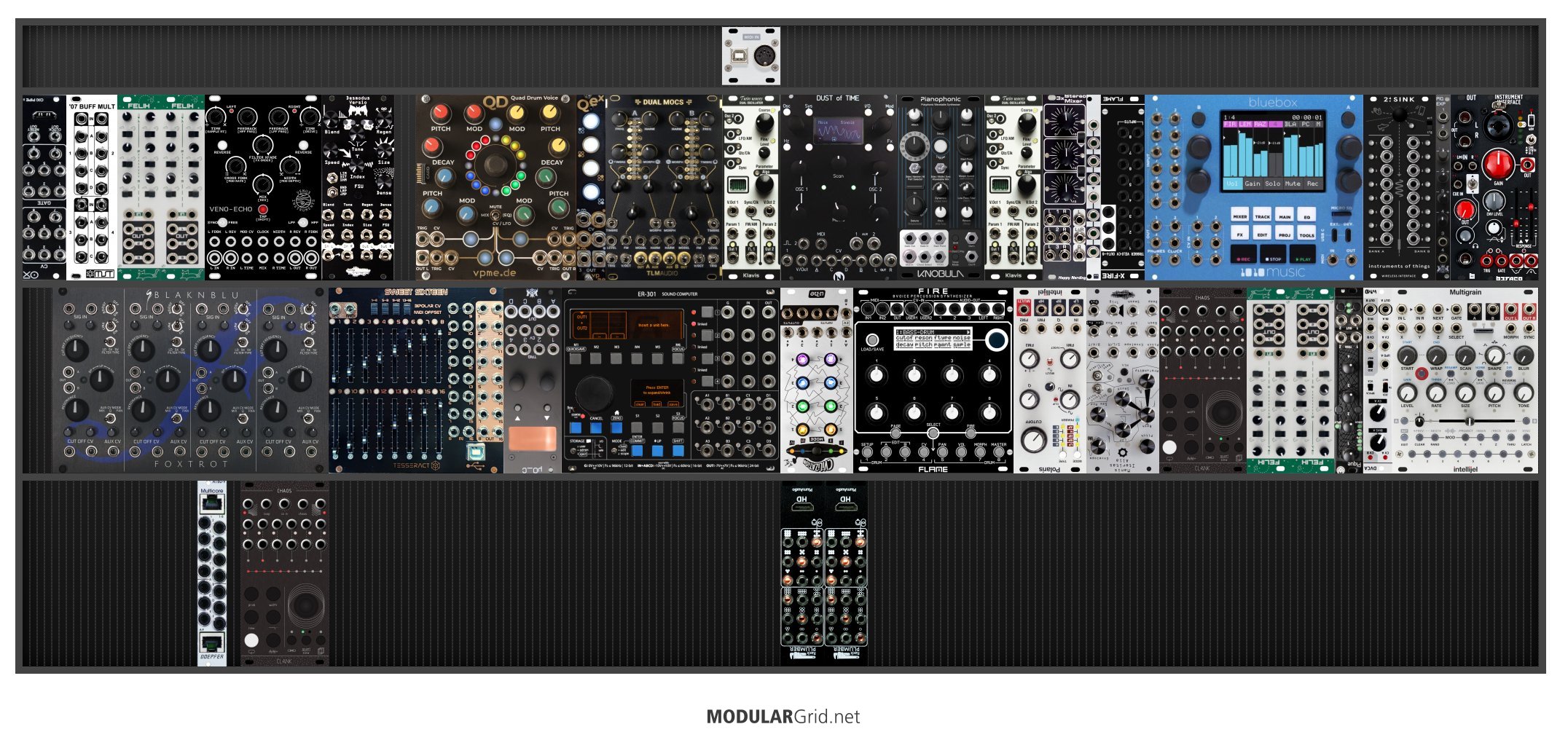Select the MIDI IN module at the top
The image size is (1568, 732).
(x=751, y=56)
